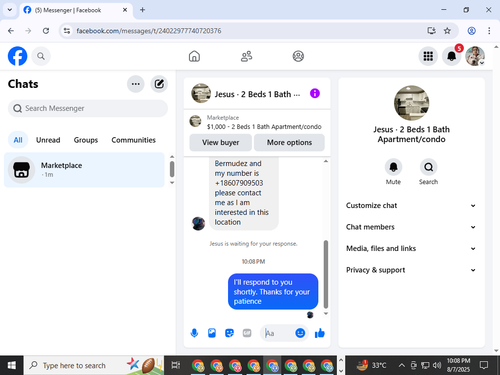Start a new message with compose icon
The image size is (500, 375).
pos(159,84)
